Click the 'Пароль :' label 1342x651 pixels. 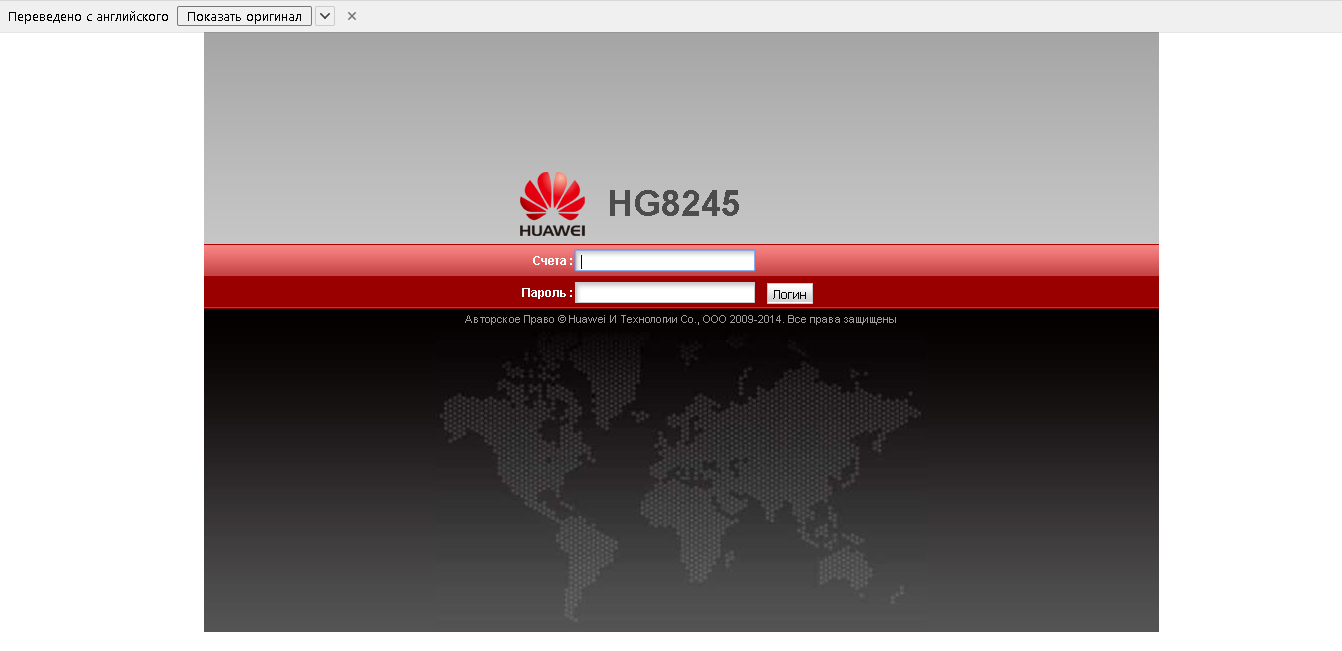tap(547, 293)
